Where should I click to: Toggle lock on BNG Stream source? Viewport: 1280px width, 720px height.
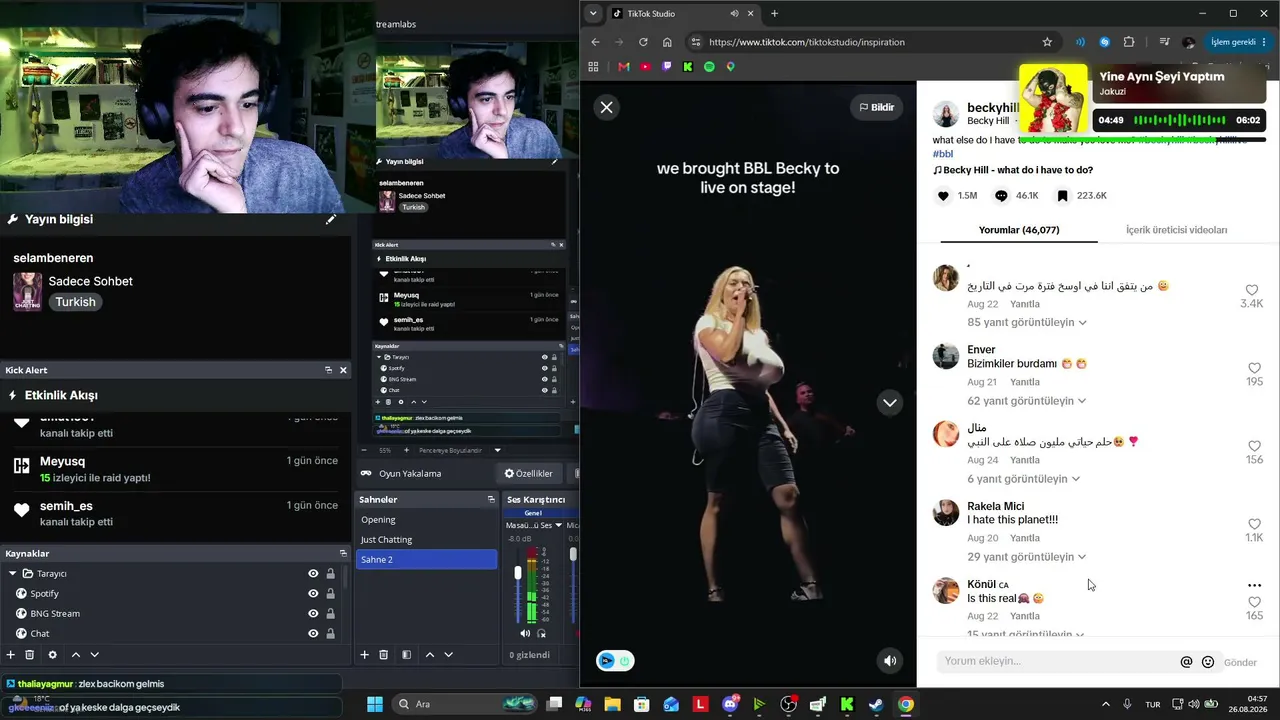click(331, 614)
